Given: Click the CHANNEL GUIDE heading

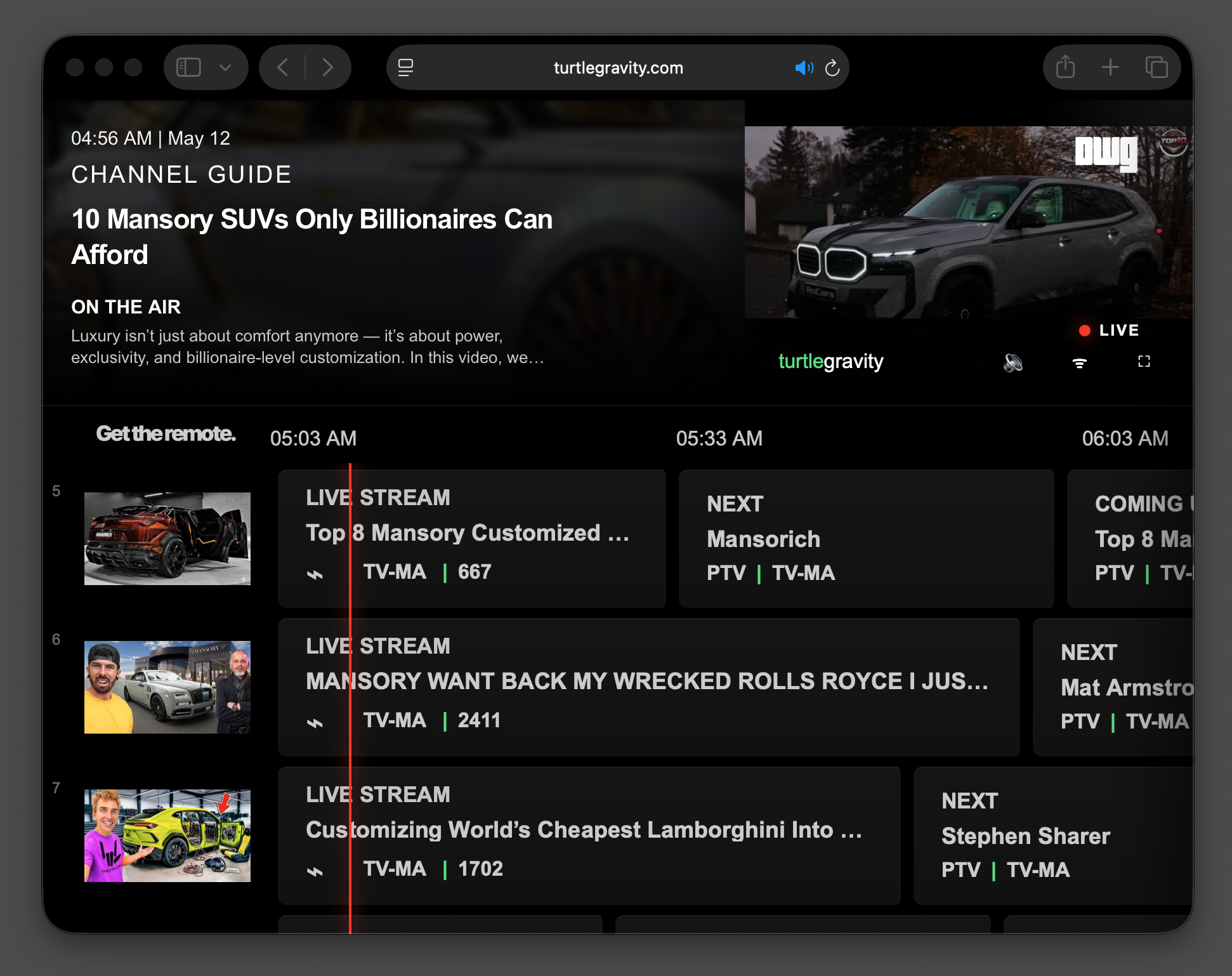Looking at the screenshot, I should (181, 175).
